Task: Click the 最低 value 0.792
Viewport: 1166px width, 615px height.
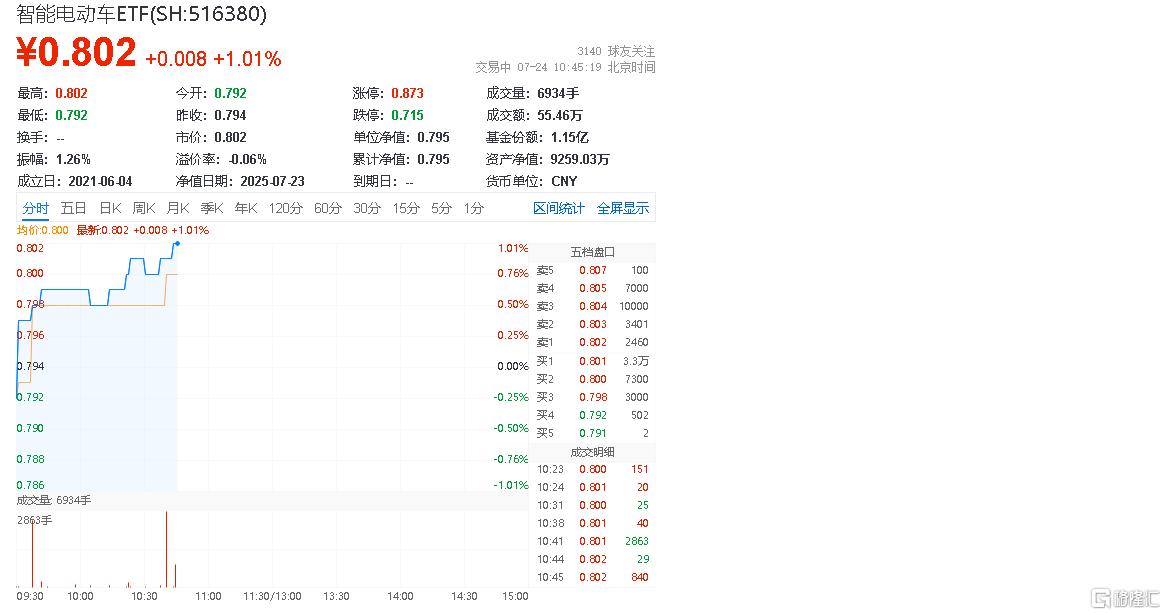Action: pyautogui.click(x=71, y=115)
